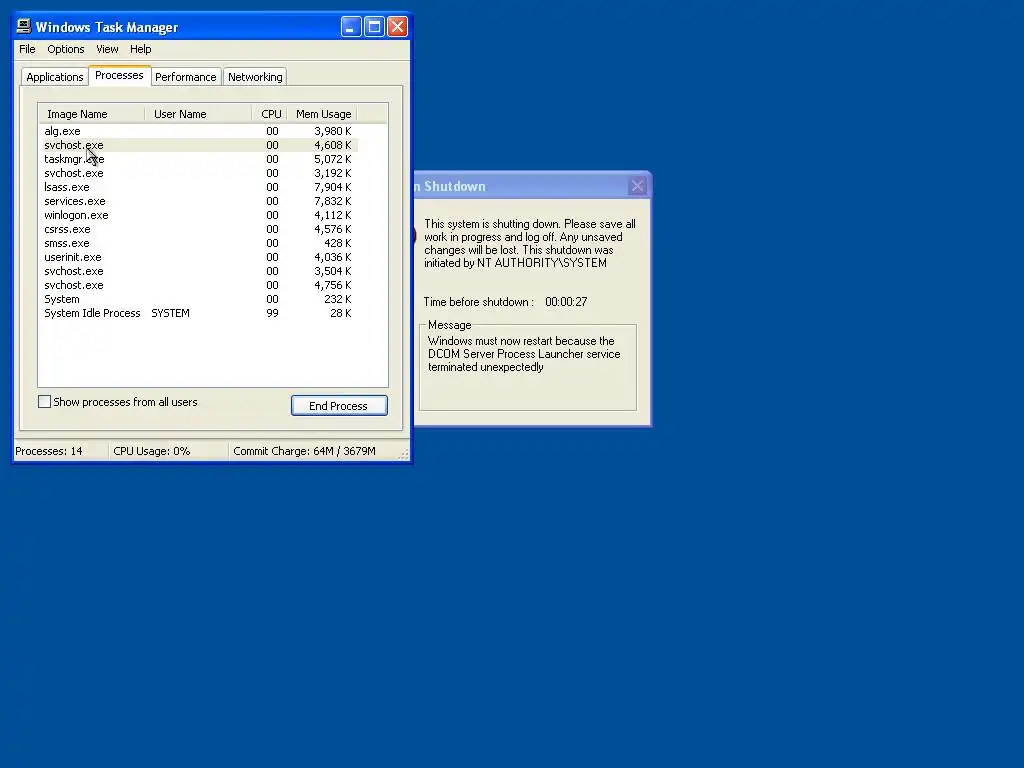Image resolution: width=1024 pixels, height=768 pixels.
Task: Sort by Mem Usage column header
Action: [323, 114]
